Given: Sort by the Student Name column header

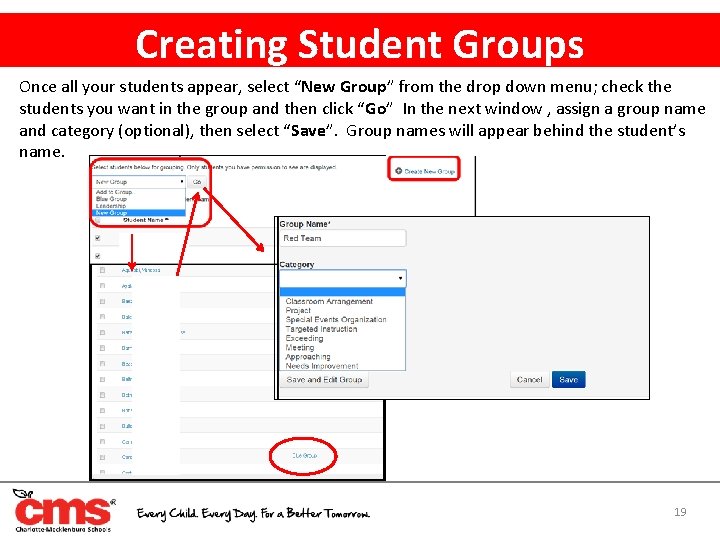Looking at the screenshot, I should pos(146,220).
